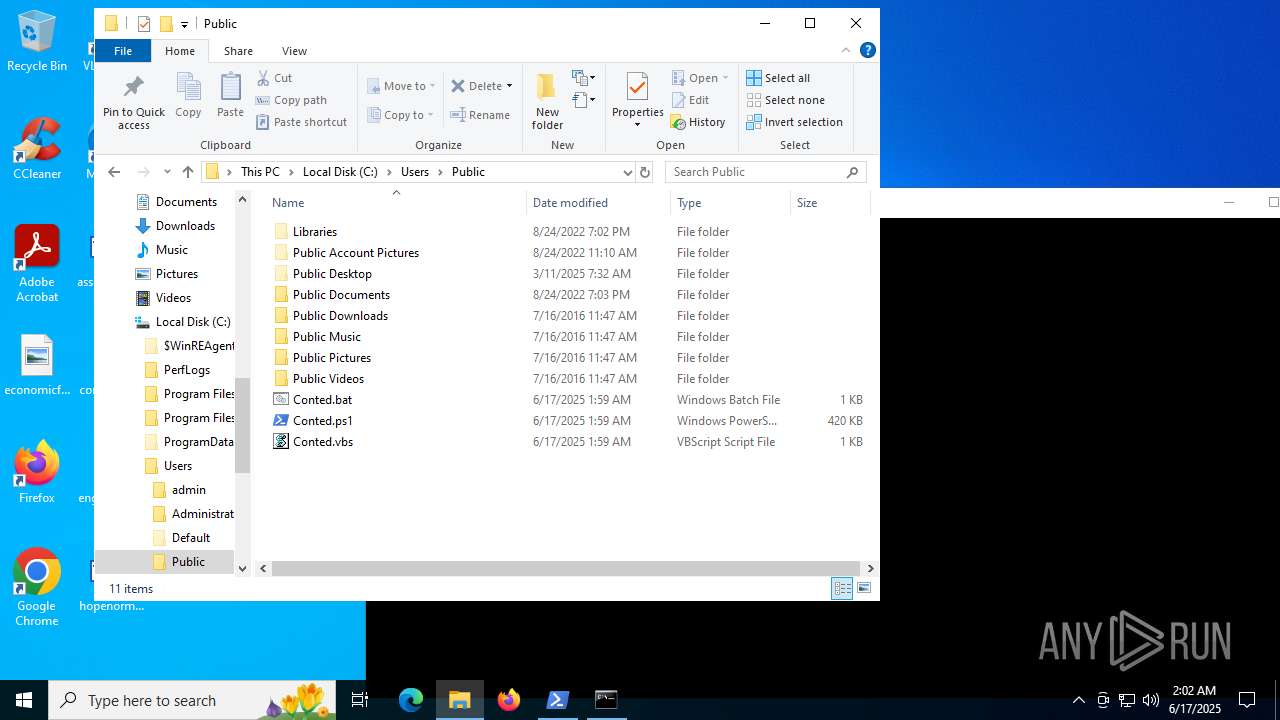Viewport: 1280px width, 720px height.
Task: Switch to Details view icon
Action: 842,589
